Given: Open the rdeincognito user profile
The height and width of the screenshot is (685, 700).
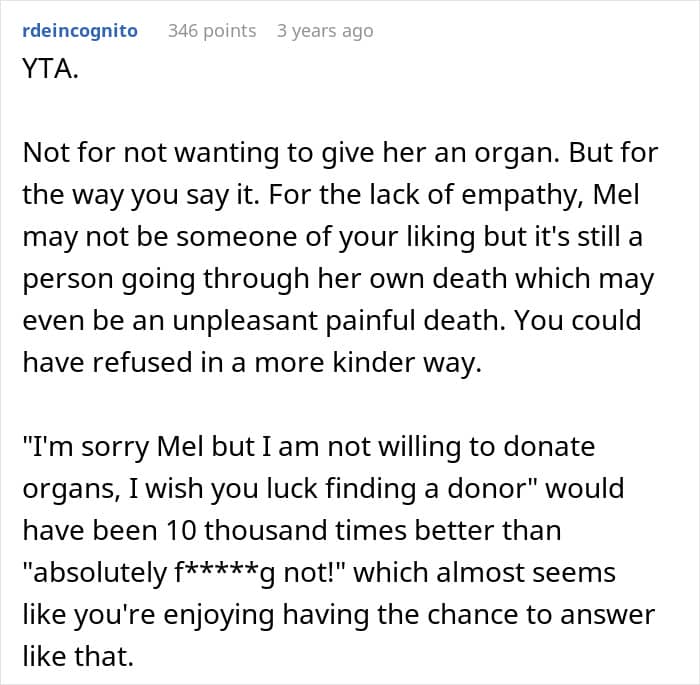Looking at the screenshot, I should 80,31.
